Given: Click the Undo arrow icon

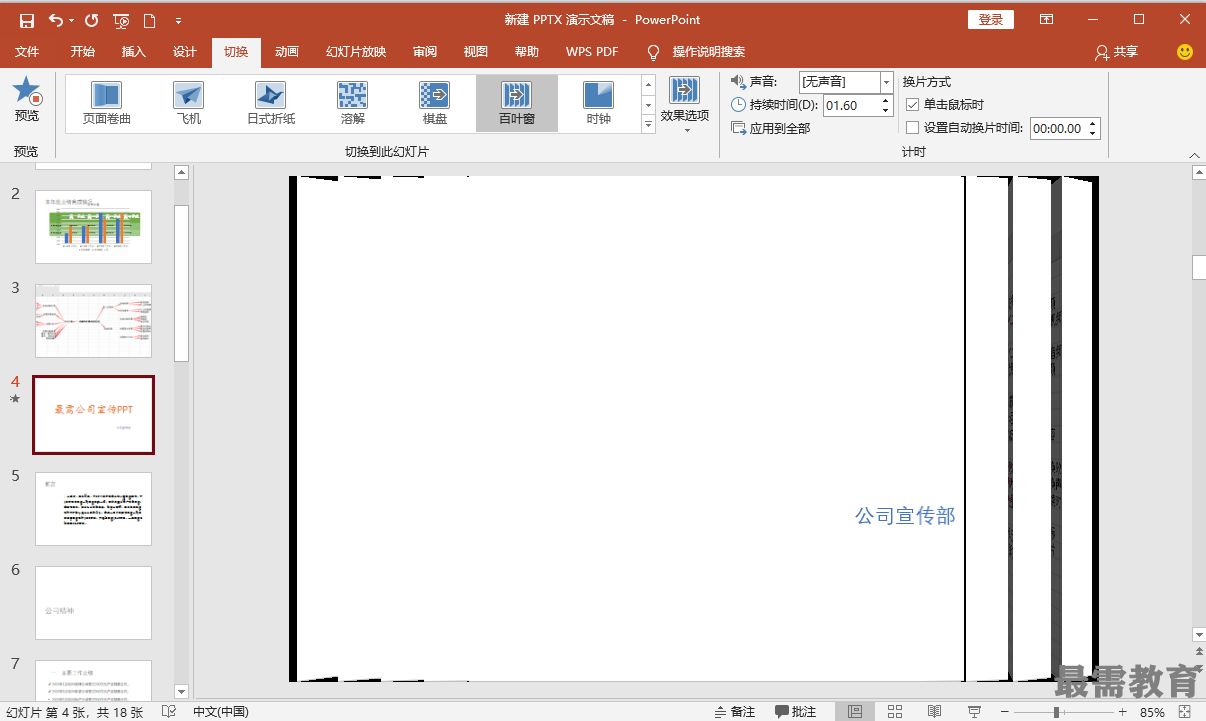Looking at the screenshot, I should pyautogui.click(x=56, y=20).
